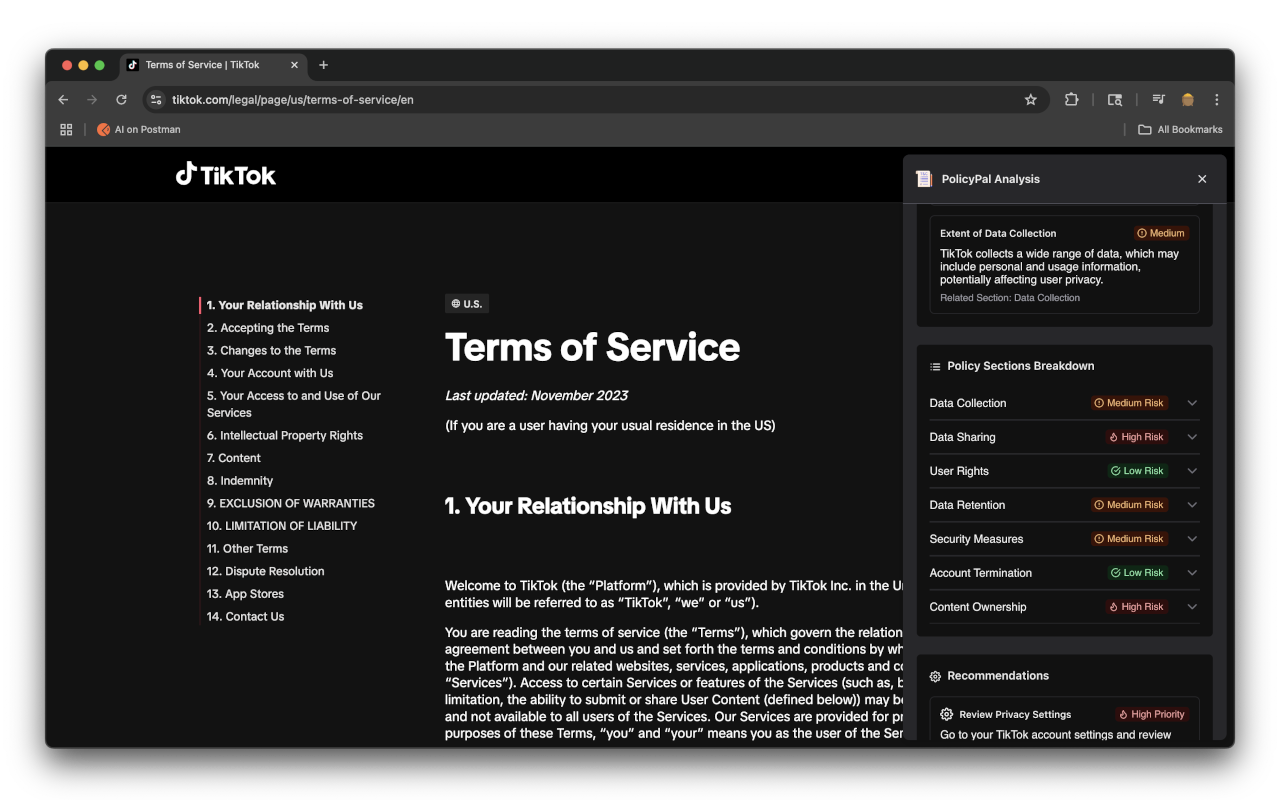The width and height of the screenshot is (1280, 800).
Task: Open Chrome three-dot menu
Action: (1217, 100)
